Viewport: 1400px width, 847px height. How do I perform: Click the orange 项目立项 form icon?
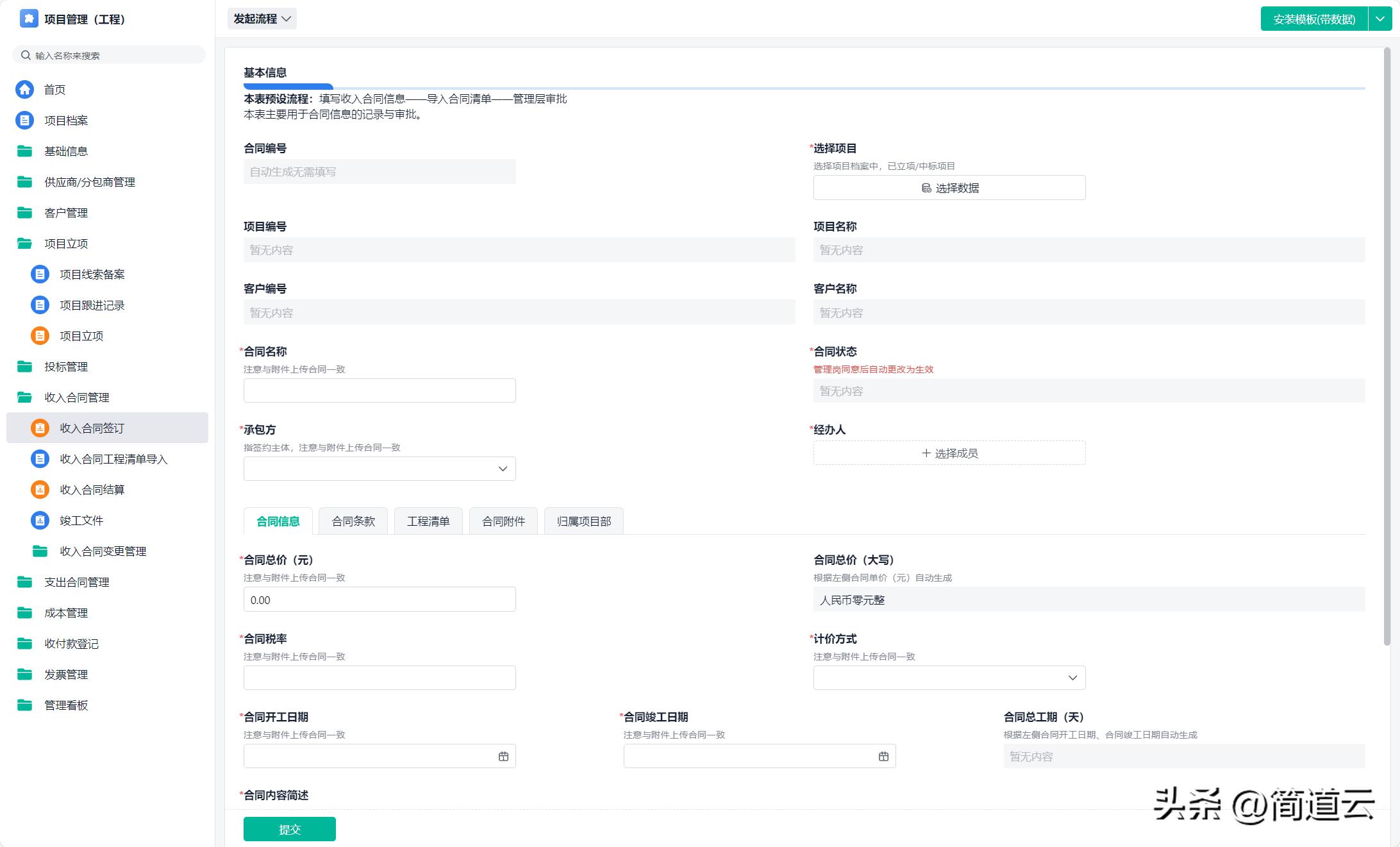[x=40, y=336]
